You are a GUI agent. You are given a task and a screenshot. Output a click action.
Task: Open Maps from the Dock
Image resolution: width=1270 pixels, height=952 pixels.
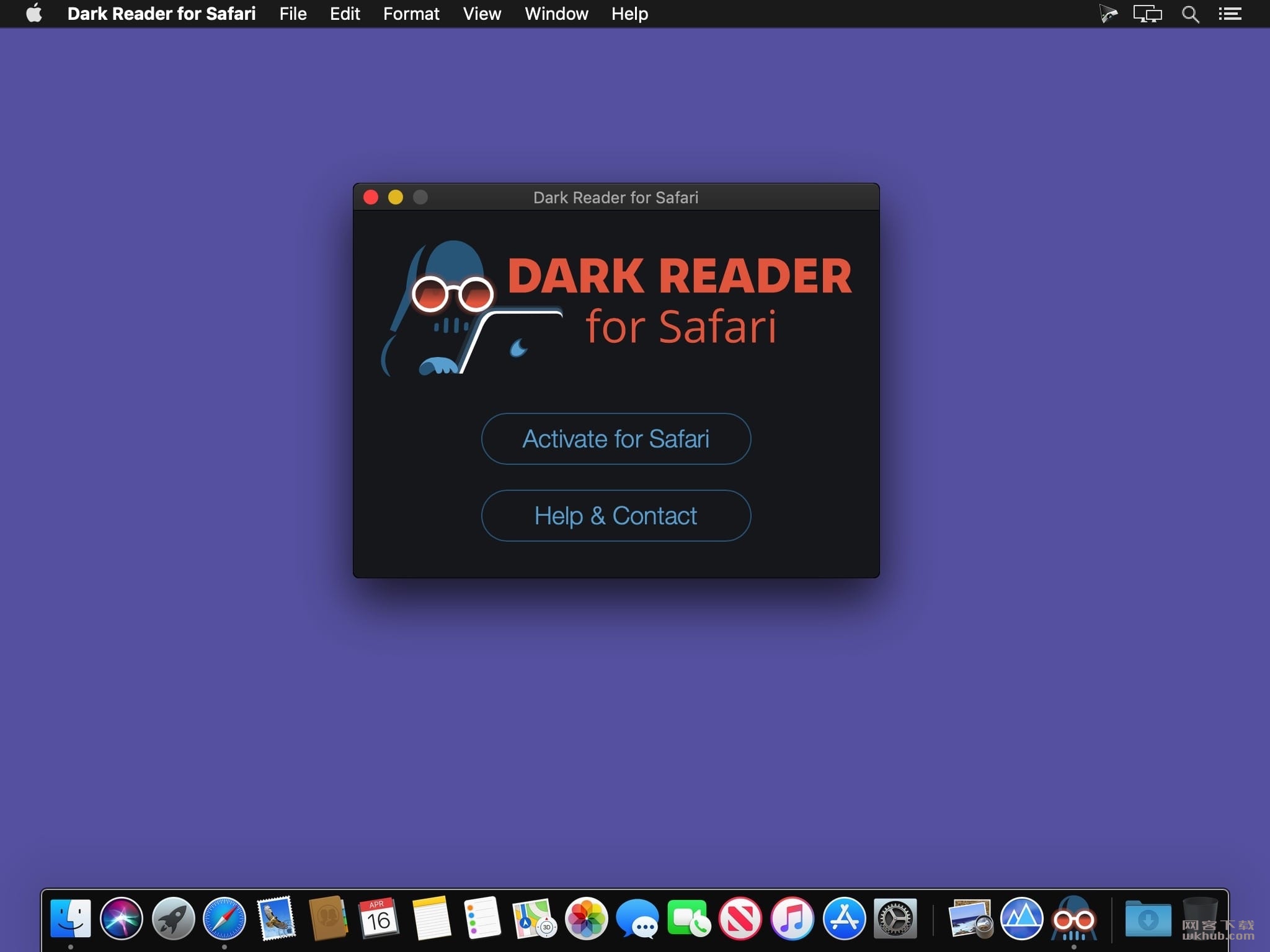[533, 918]
